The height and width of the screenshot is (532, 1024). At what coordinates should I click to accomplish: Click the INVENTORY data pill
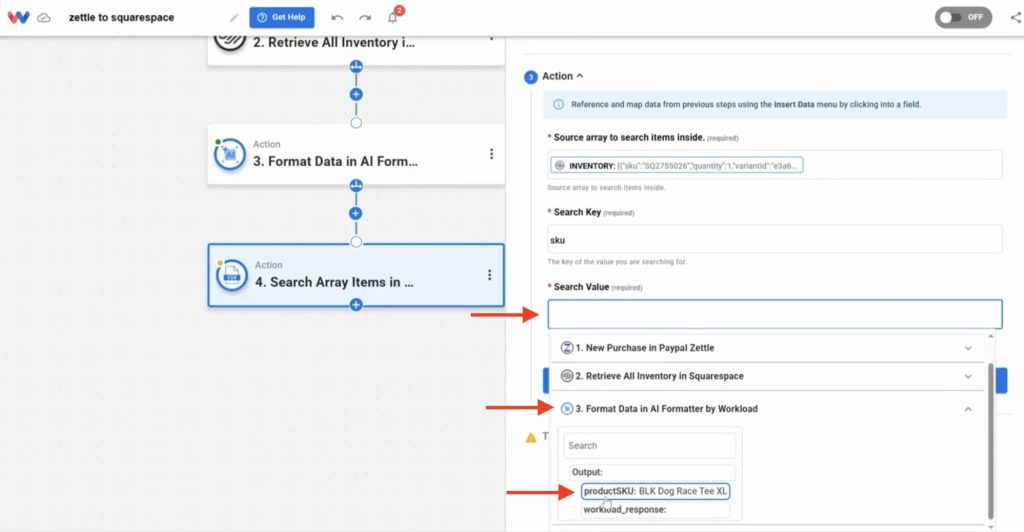[x=677, y=166]
